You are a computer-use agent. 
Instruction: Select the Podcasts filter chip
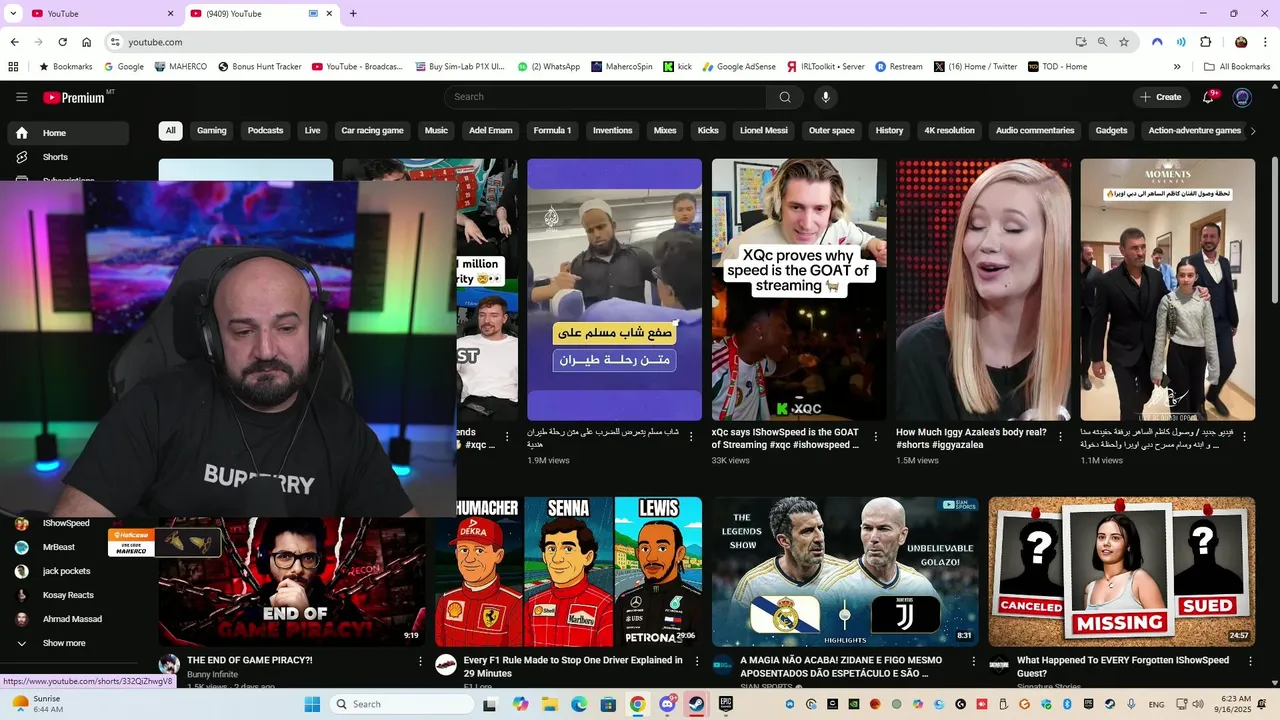[x=265, y=130]
